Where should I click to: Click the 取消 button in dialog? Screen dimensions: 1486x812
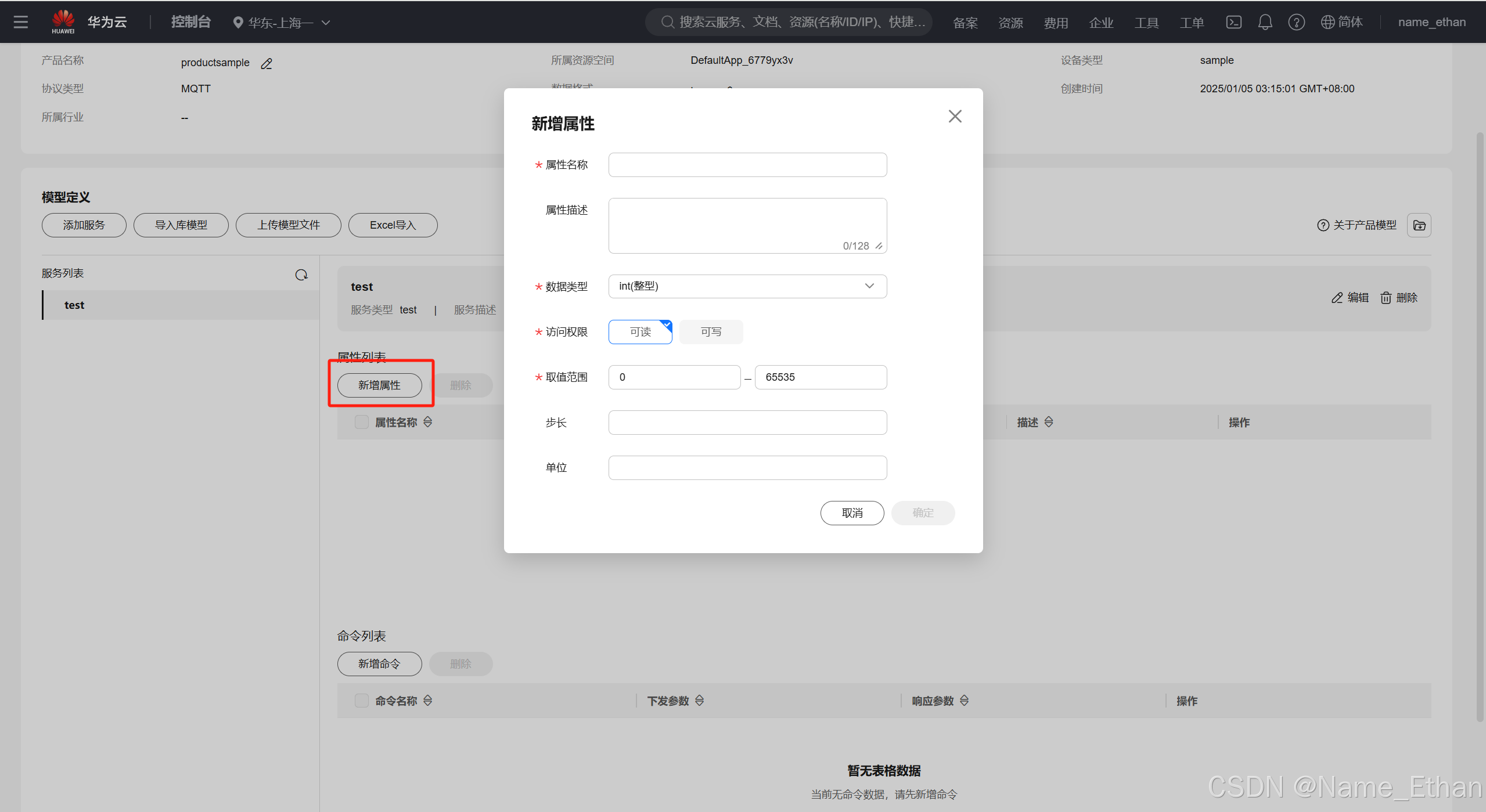[852, 513]
